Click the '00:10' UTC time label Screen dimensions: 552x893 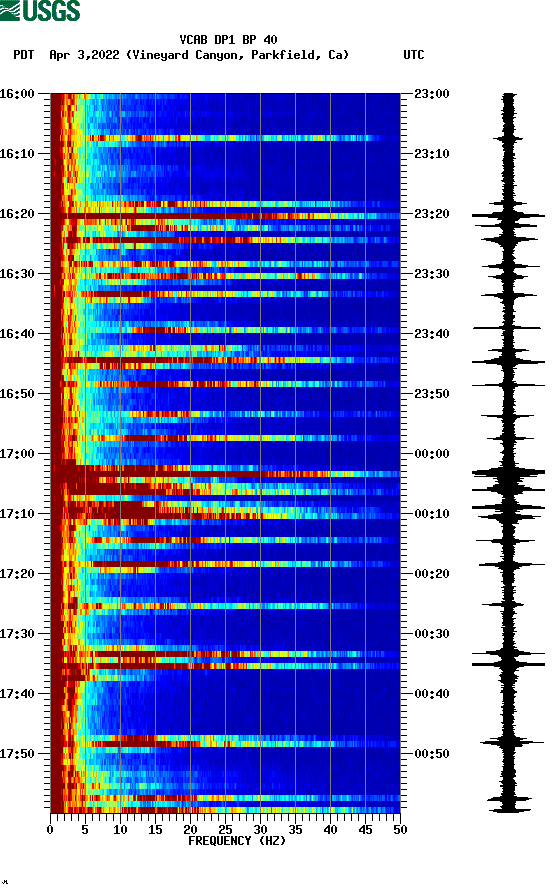432,514
